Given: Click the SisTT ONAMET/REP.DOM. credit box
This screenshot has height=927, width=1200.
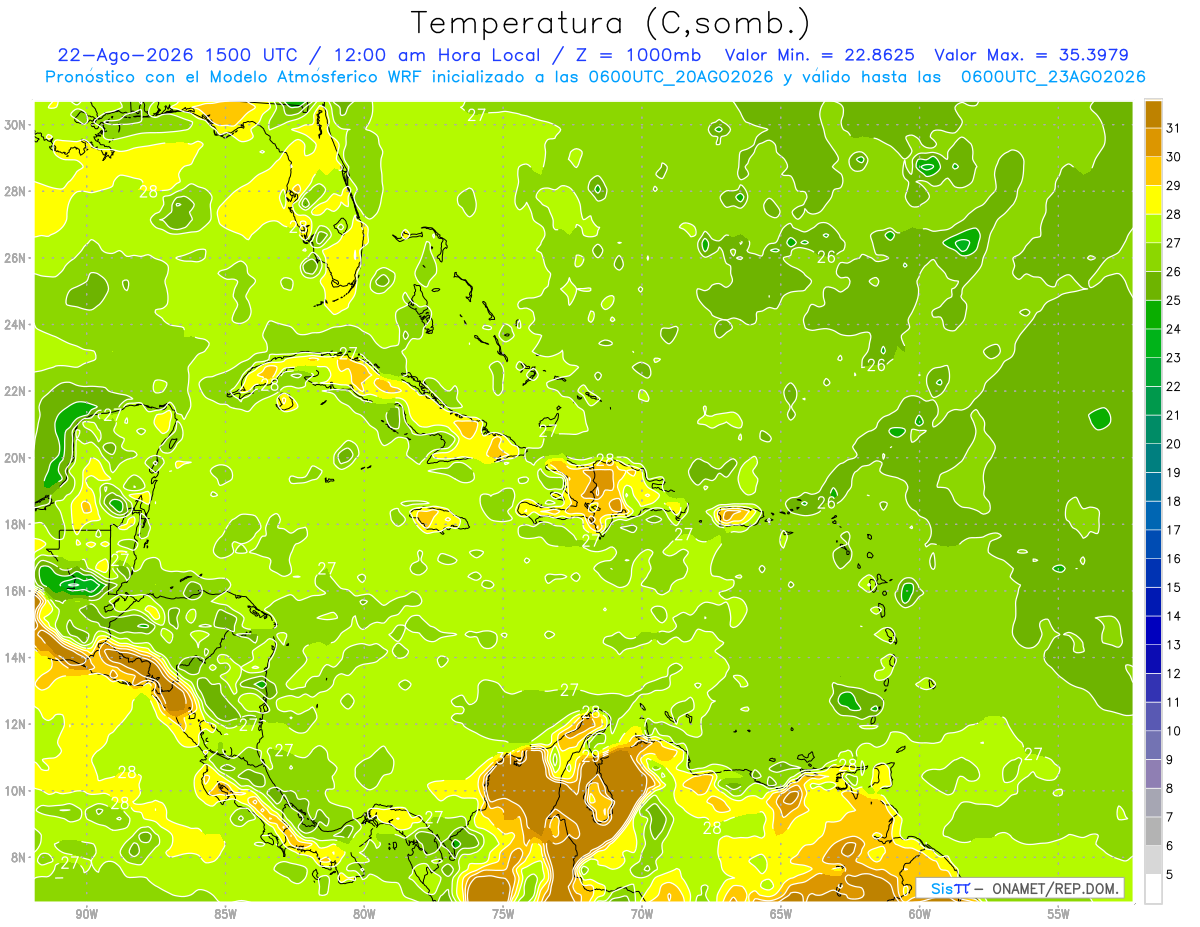Looking at the screenshot, I should [1020, 888].
